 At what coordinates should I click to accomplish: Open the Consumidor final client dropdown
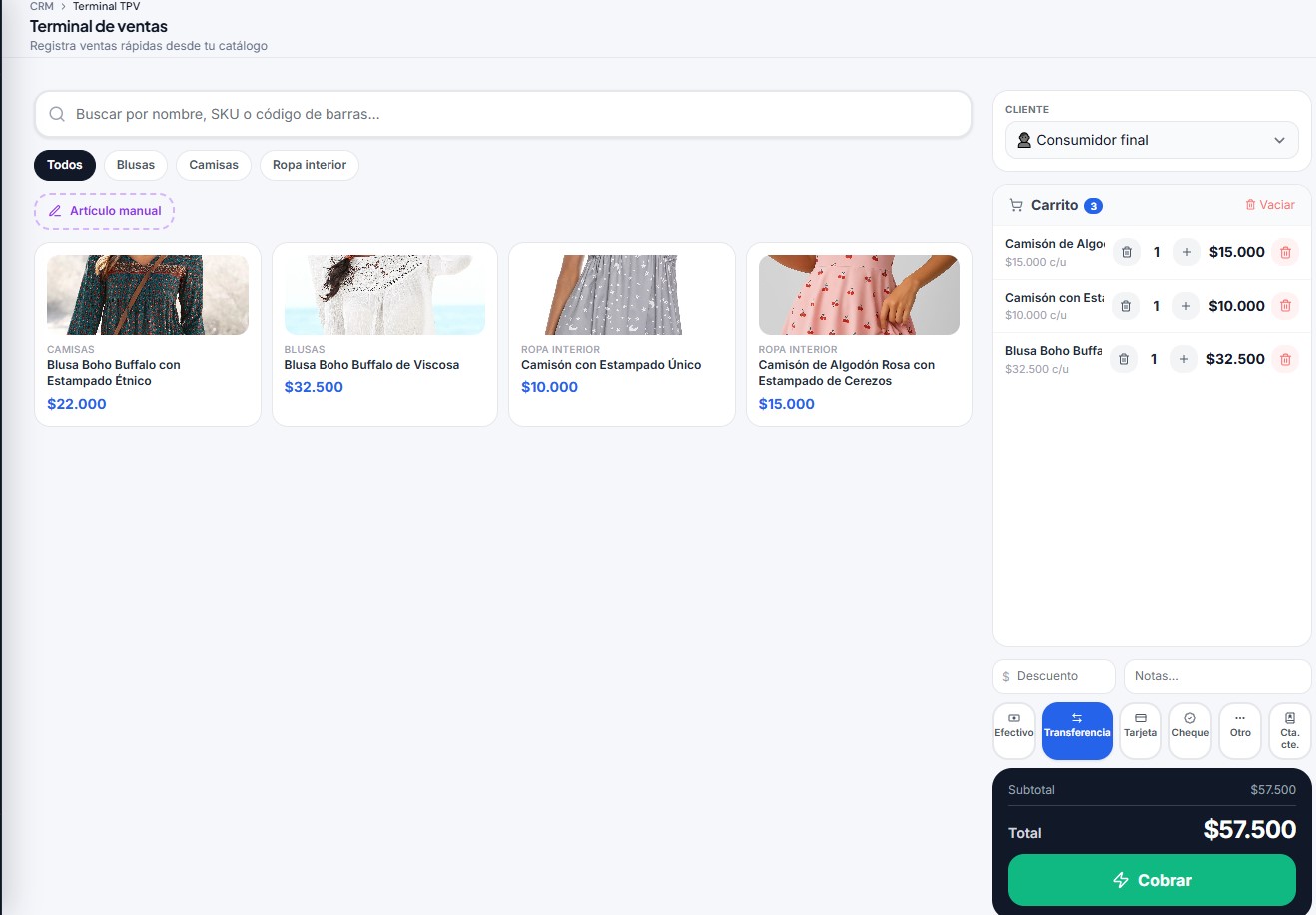click(1151, 140)
